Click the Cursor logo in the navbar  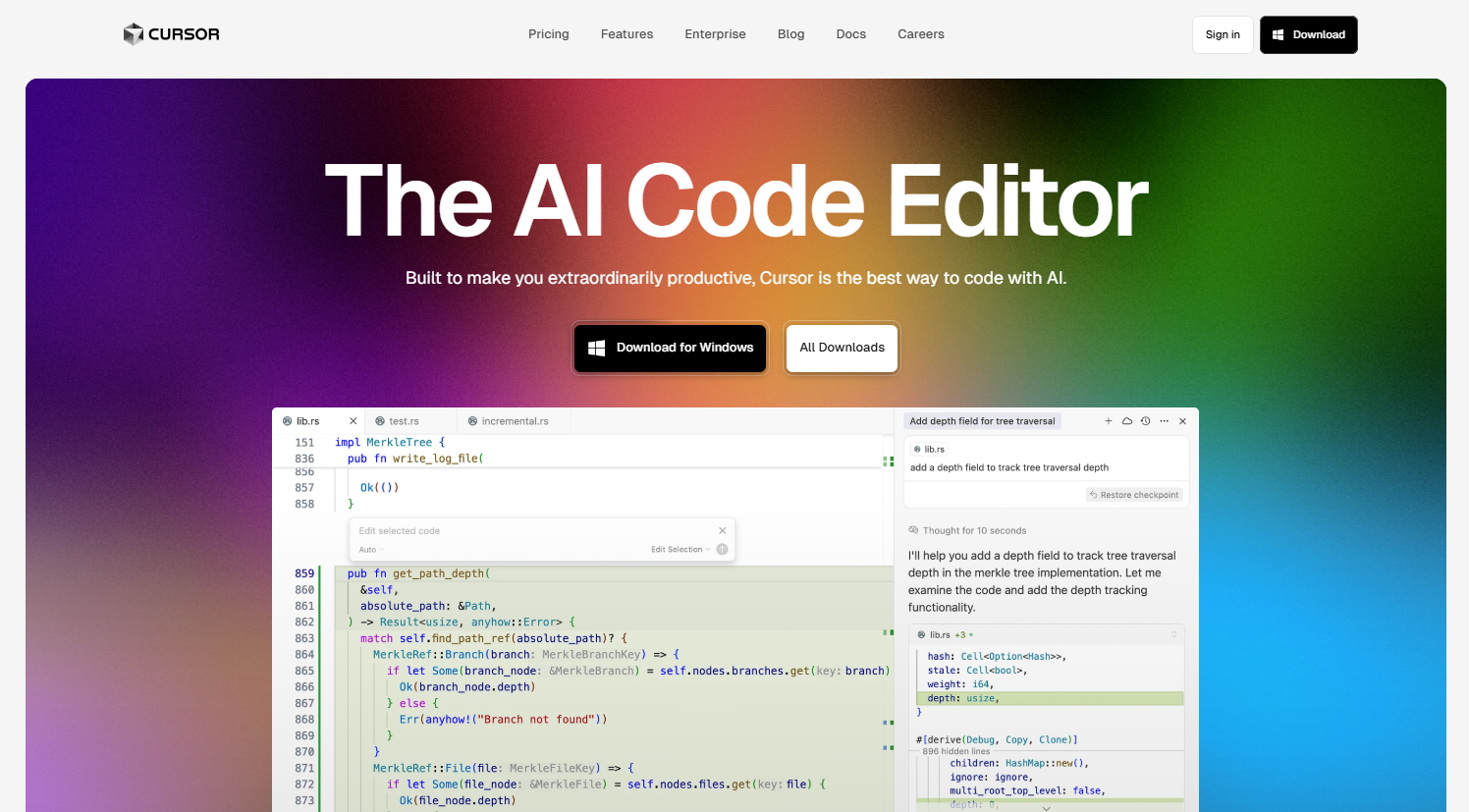(x=171, y=33)
